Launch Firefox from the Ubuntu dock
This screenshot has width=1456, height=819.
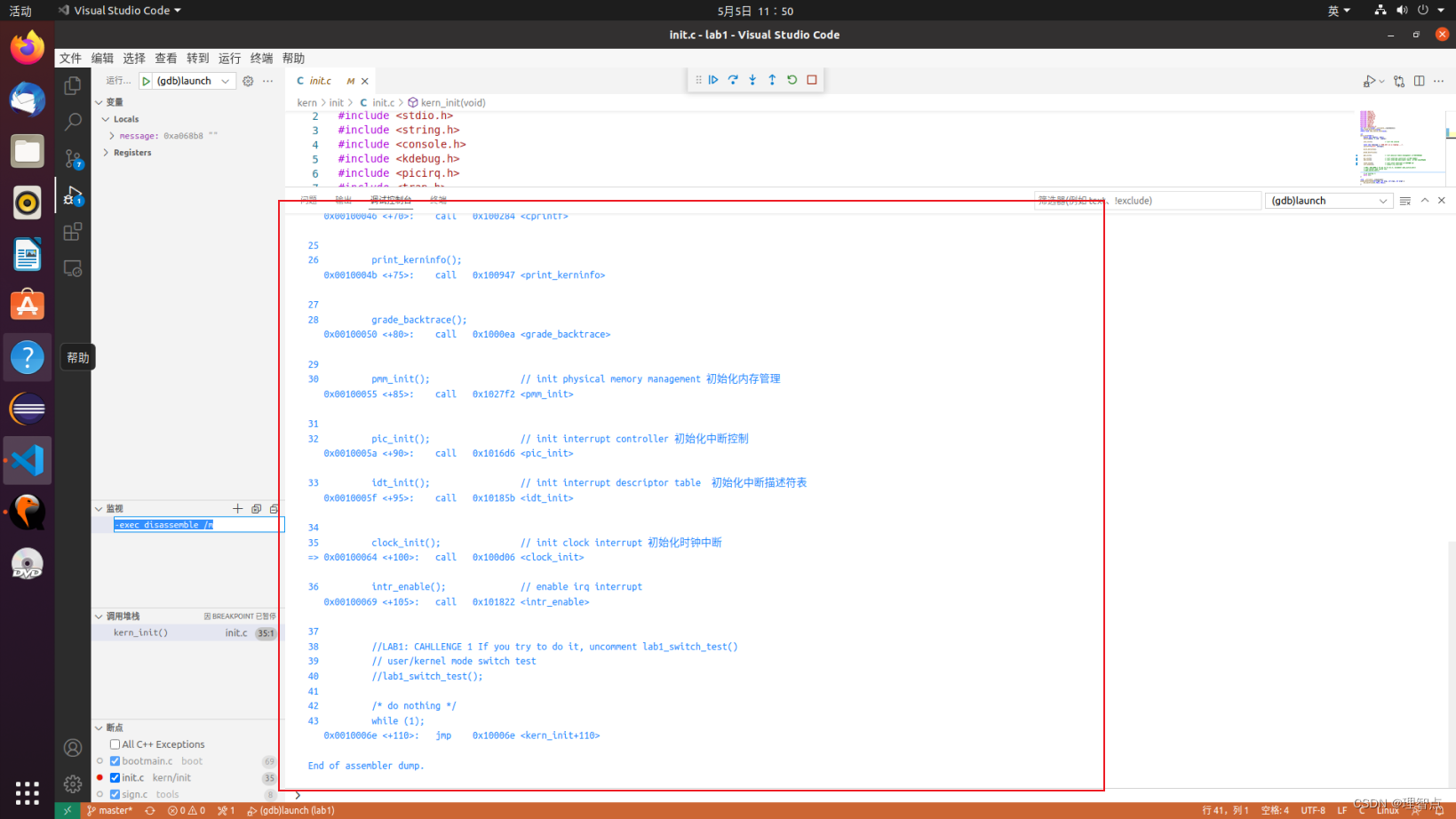[27, 47]
